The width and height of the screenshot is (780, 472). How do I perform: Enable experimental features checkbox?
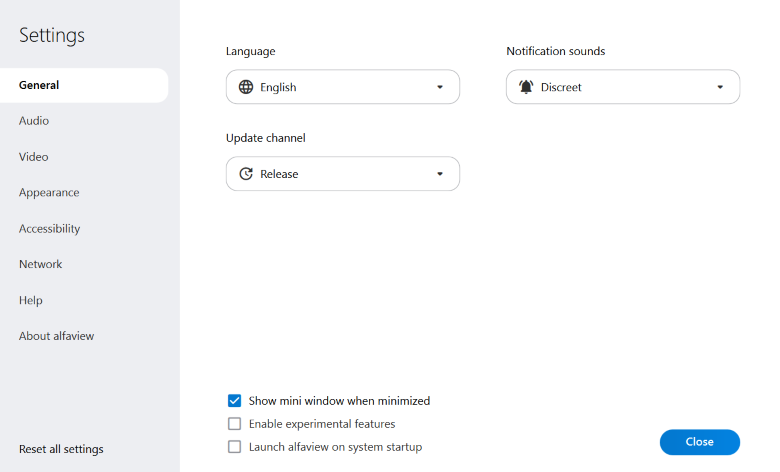point(235,424)
